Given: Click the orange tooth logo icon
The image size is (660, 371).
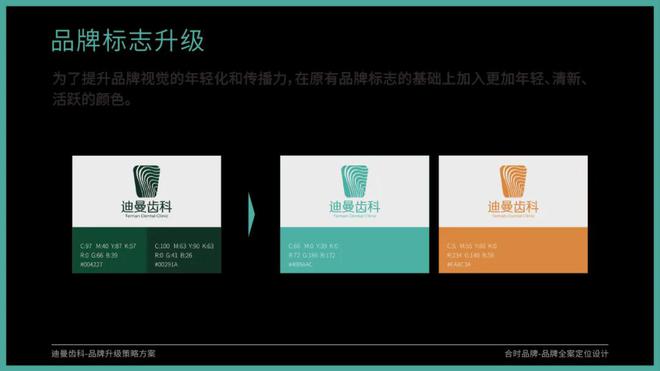Looking at the screenshot, I should [513, 181].
